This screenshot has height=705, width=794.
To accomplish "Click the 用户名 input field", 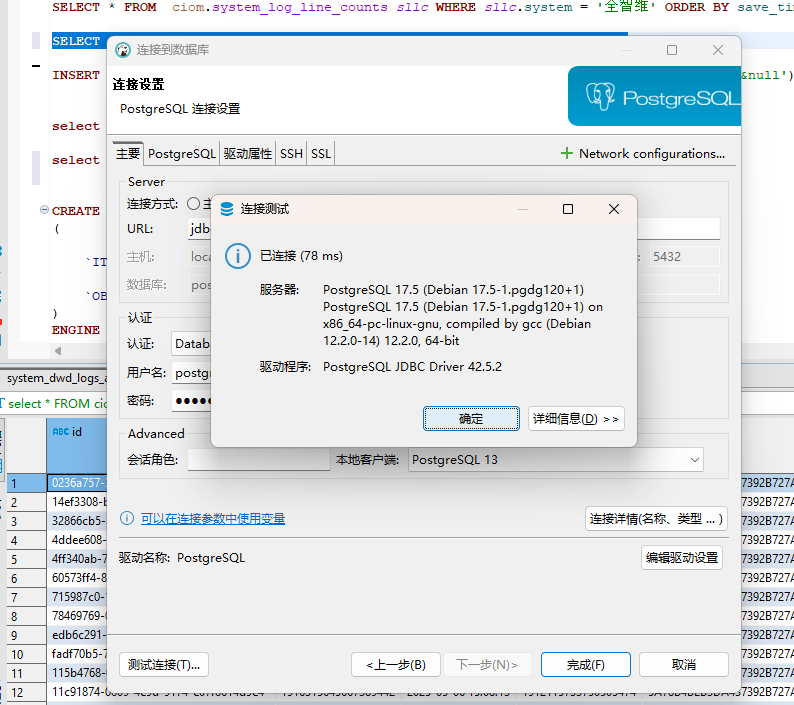I will point(192,373).
